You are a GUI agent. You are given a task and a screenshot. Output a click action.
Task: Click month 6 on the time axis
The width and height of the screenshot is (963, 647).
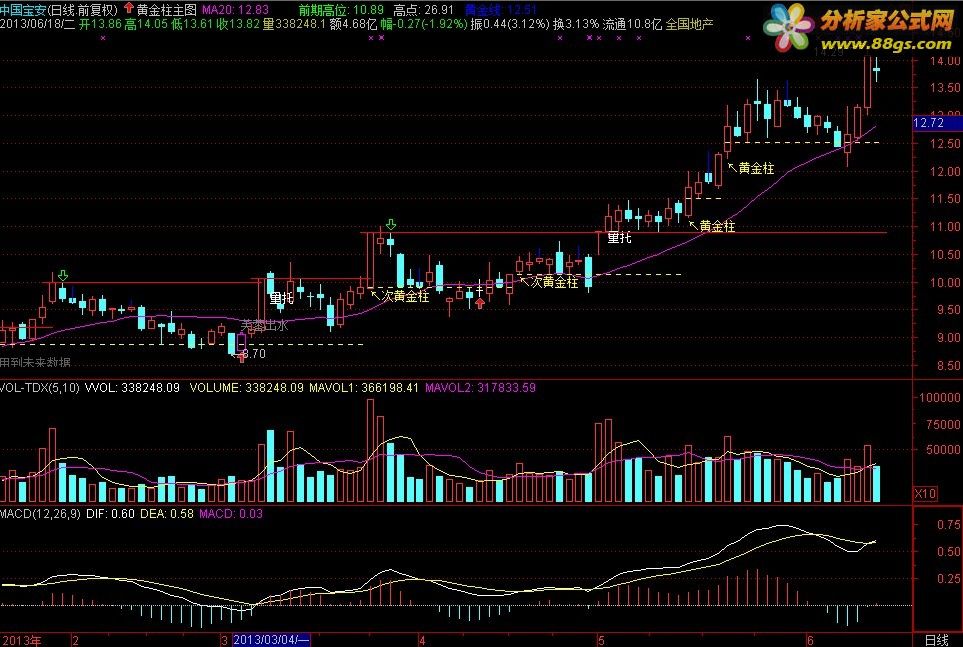pyautogui.click(x=810, y=640)
